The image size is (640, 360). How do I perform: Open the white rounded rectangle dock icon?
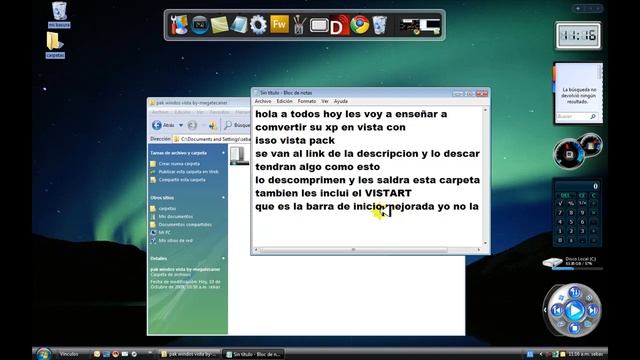319,26
